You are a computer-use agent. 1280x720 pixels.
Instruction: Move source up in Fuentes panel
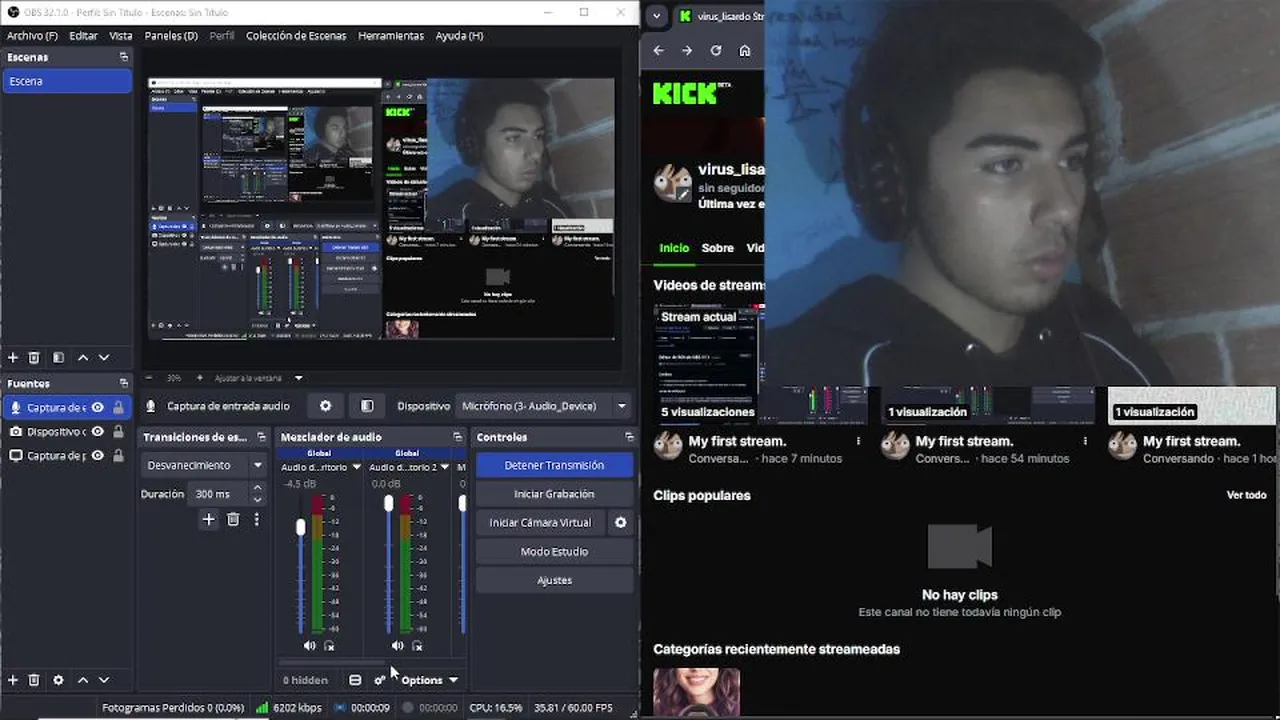coord(83,680)
